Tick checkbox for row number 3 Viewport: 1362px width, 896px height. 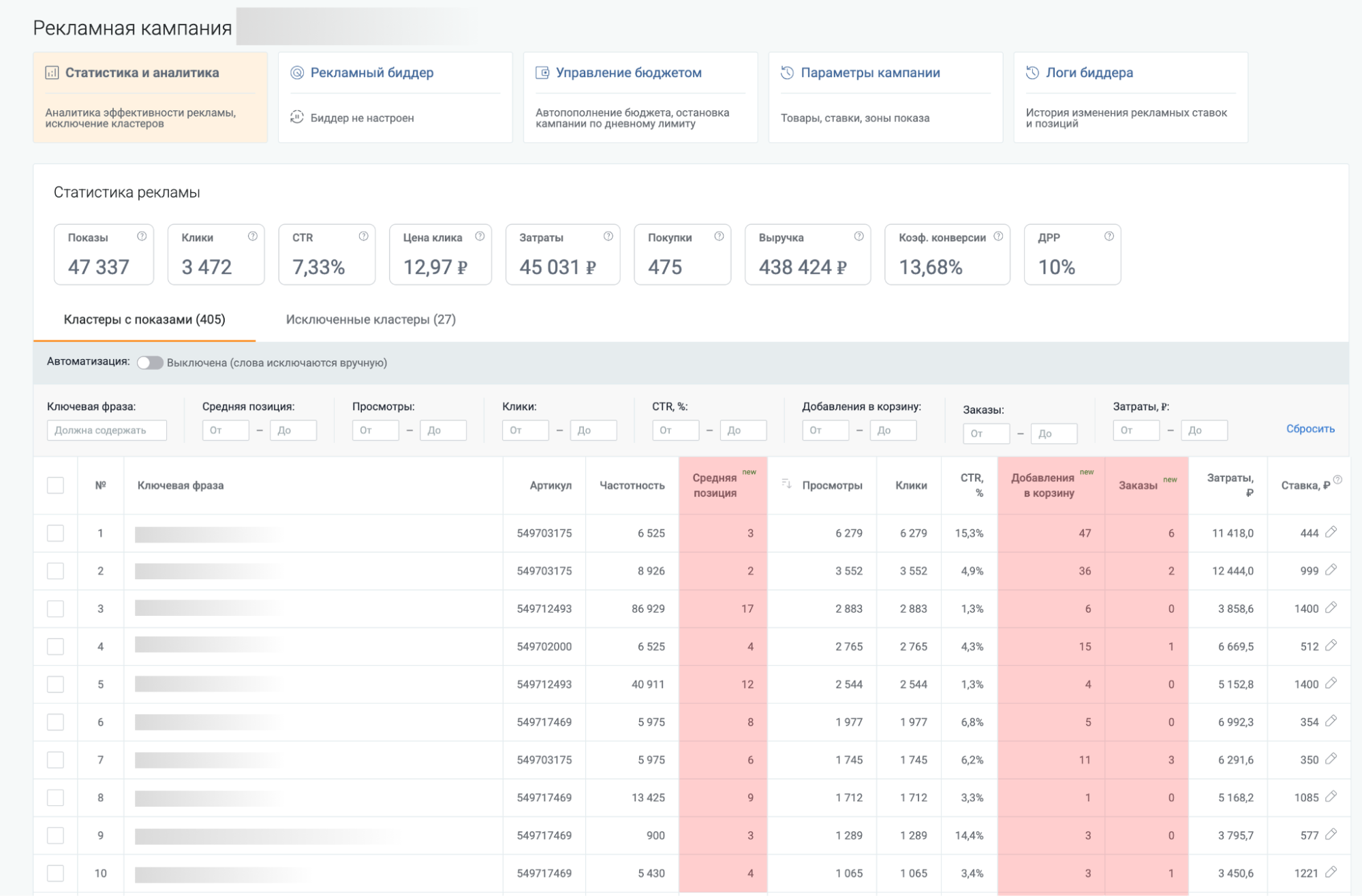point(55,608)
